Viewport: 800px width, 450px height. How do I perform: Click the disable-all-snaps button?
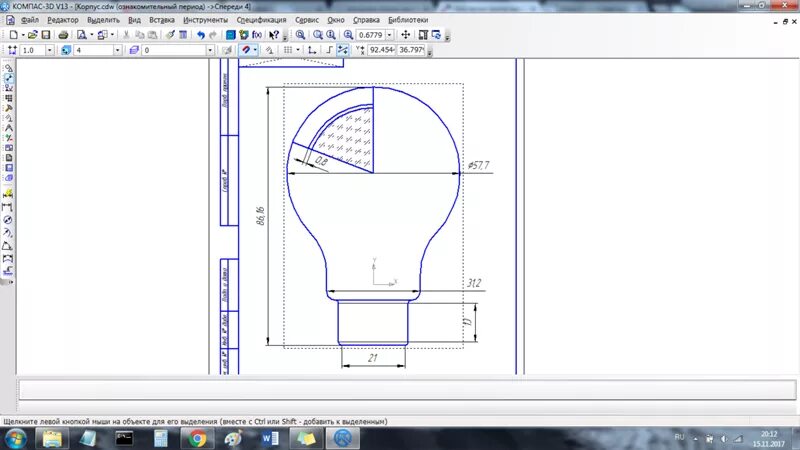(269, 50)
